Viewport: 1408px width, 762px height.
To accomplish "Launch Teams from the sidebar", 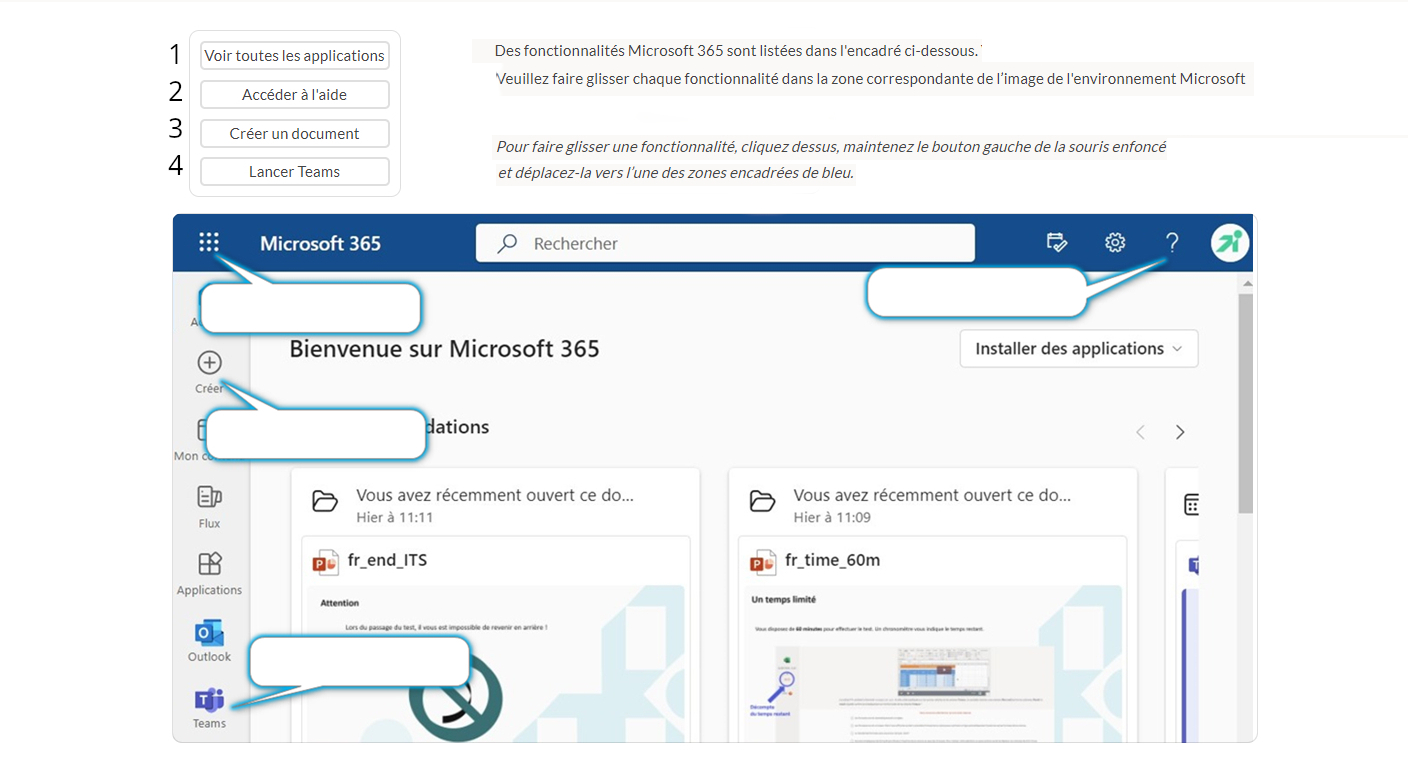I will [x=209, y=704].
